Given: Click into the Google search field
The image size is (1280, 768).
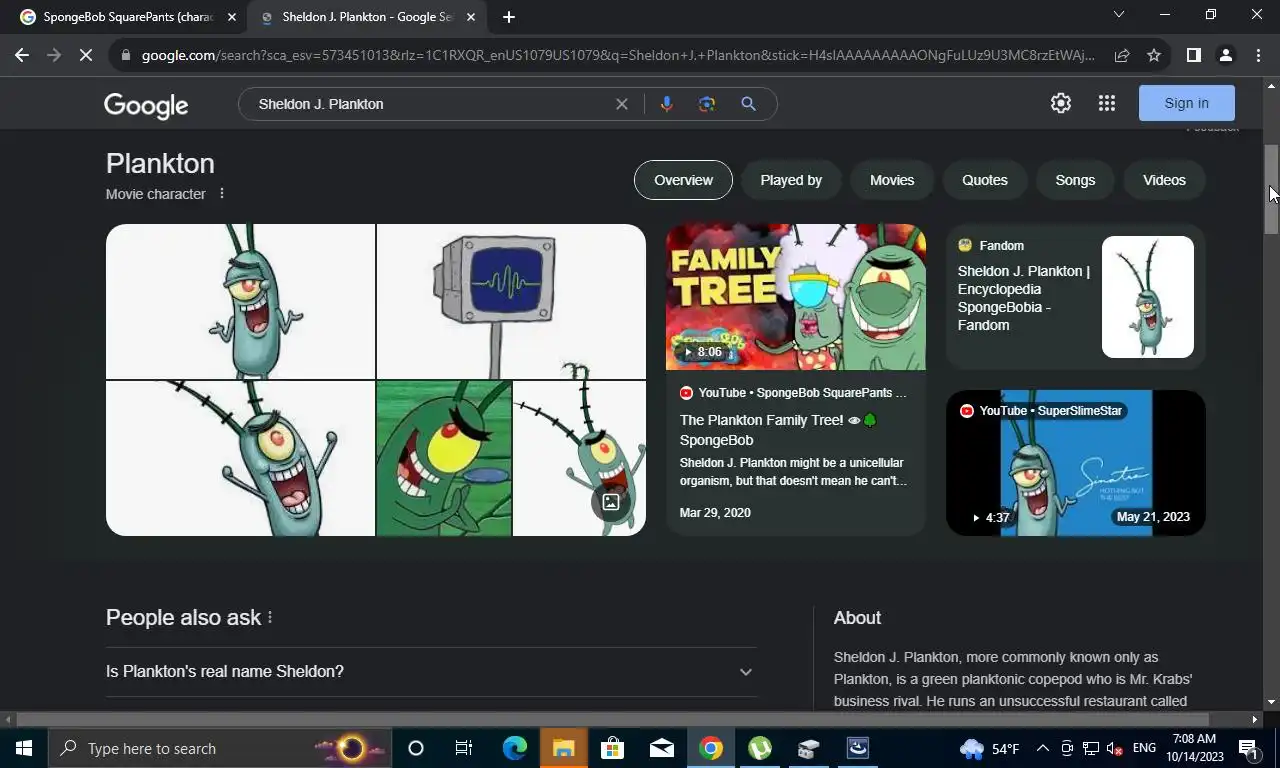Looking at the screenshot, I should (430, 104).
